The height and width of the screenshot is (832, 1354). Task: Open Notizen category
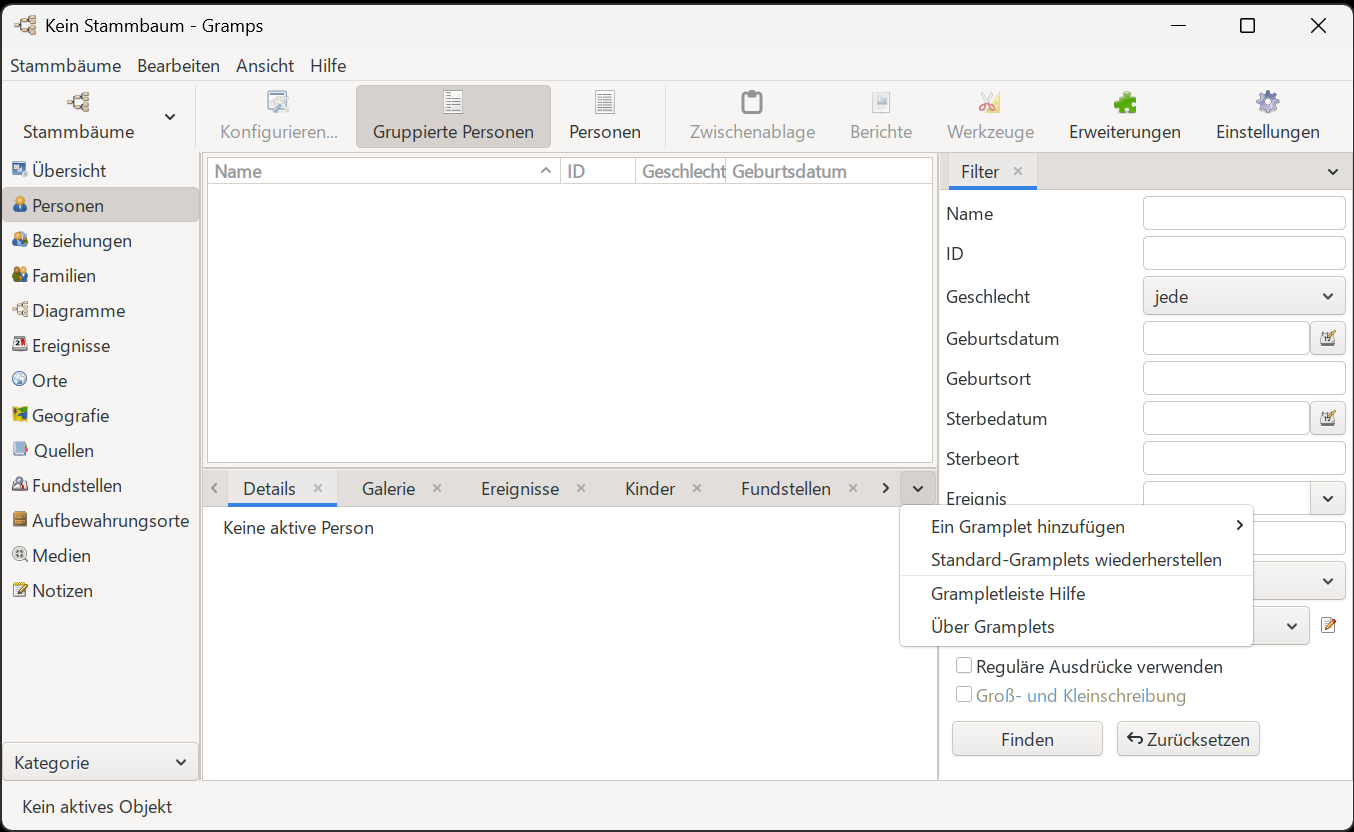(100, 590)
